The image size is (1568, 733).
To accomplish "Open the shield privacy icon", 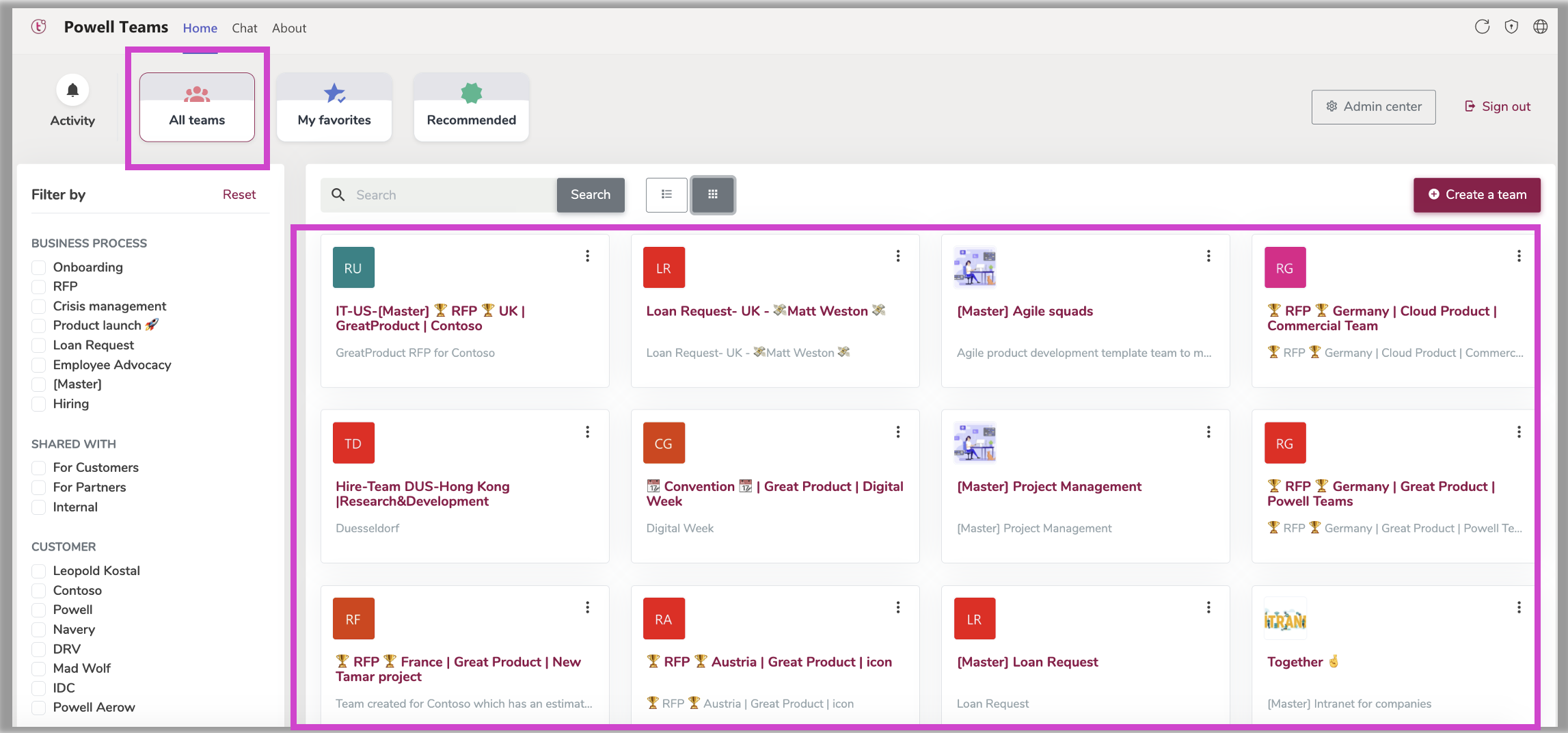I will click(1511, 27).
